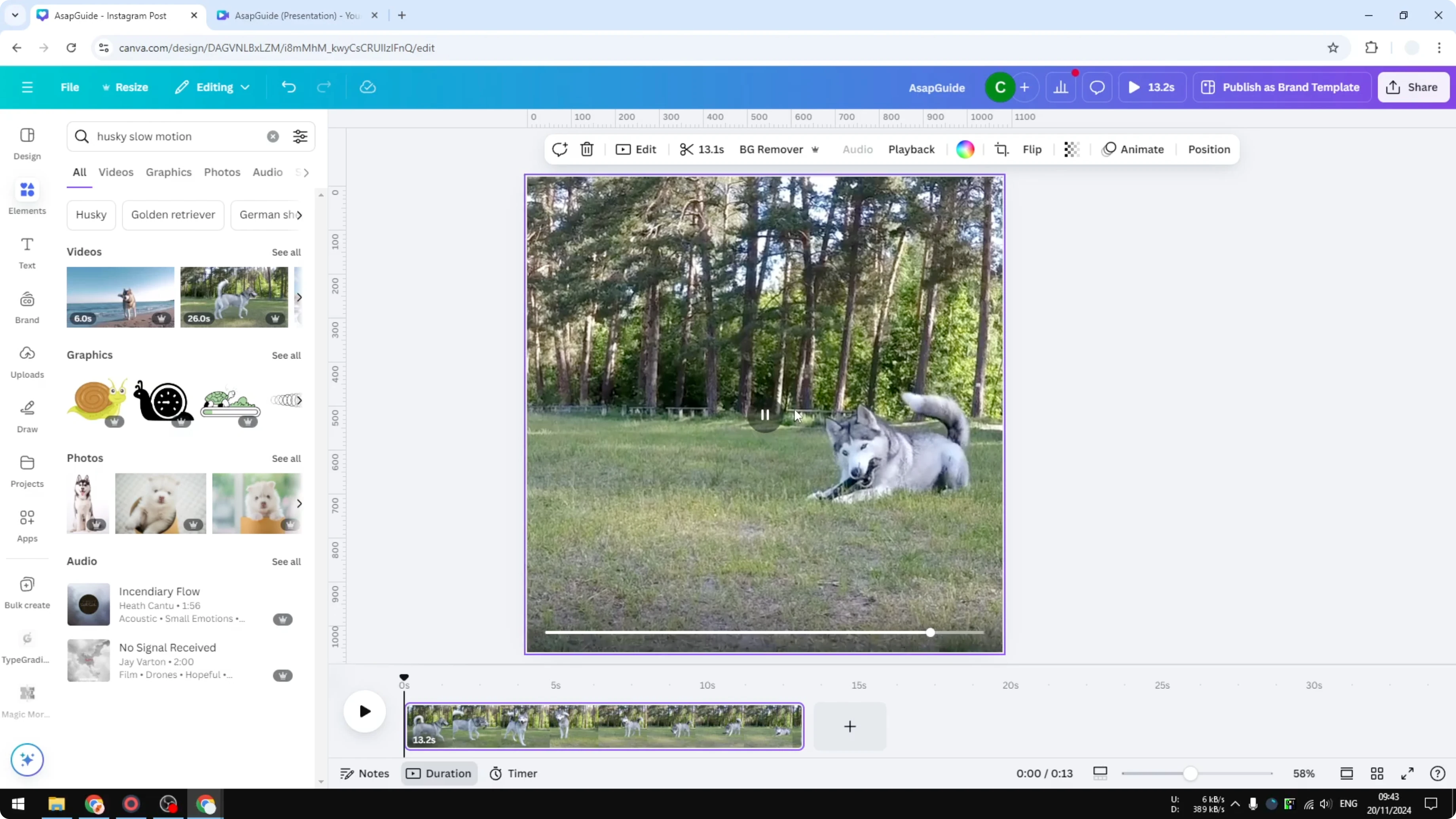
Task: Switch to the Videos tab
Action: click(116, 172)
